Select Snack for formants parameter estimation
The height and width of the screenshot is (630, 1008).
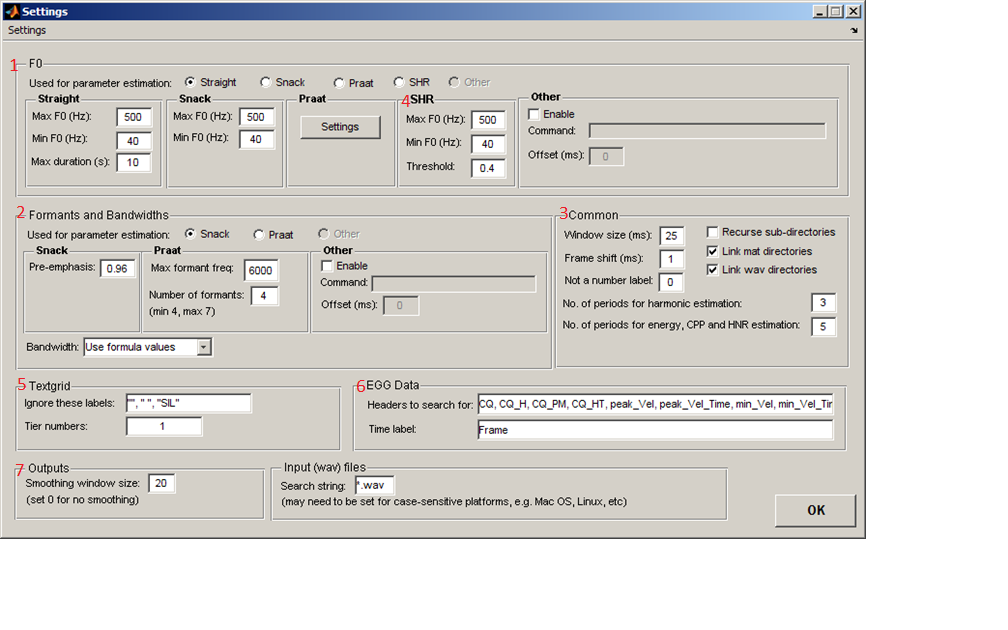pyautogui.click(x=190, y=233)
